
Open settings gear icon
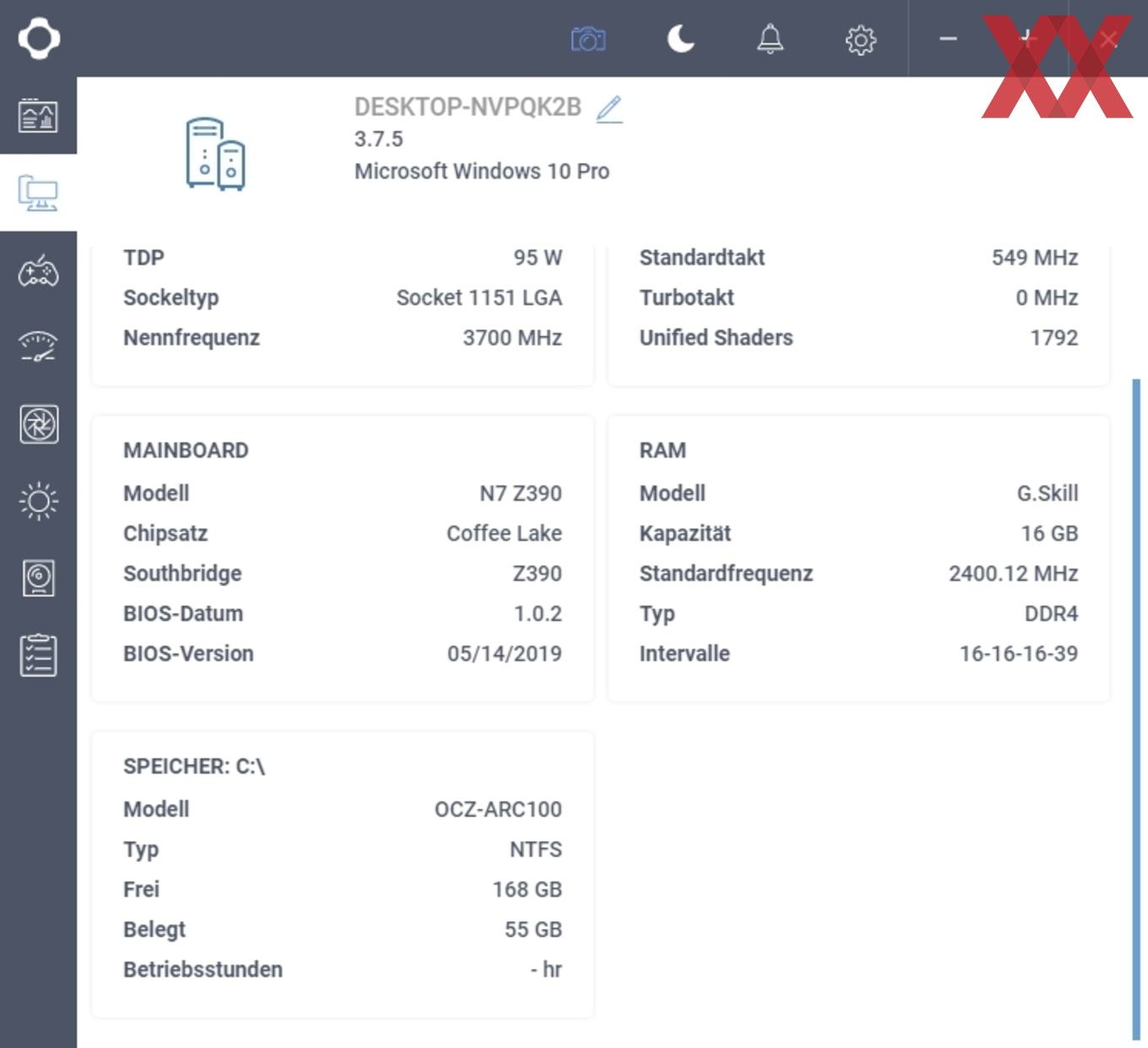(860, 40)
